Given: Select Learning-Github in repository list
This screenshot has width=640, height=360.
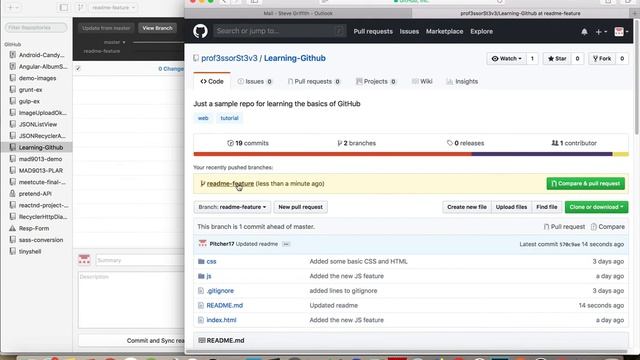Looking at the screenshot, I should tap(37, 147).
